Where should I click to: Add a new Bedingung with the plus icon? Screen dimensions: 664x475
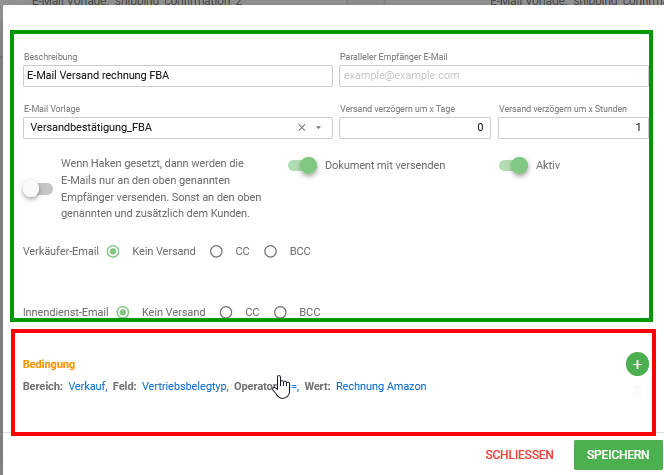(637, 364)
